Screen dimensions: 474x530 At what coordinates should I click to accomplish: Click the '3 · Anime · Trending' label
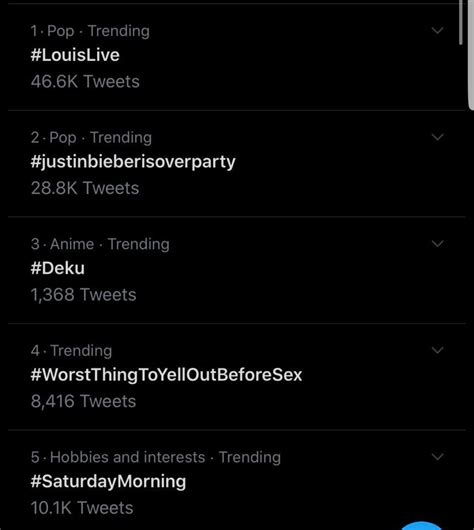coord(100,244)
